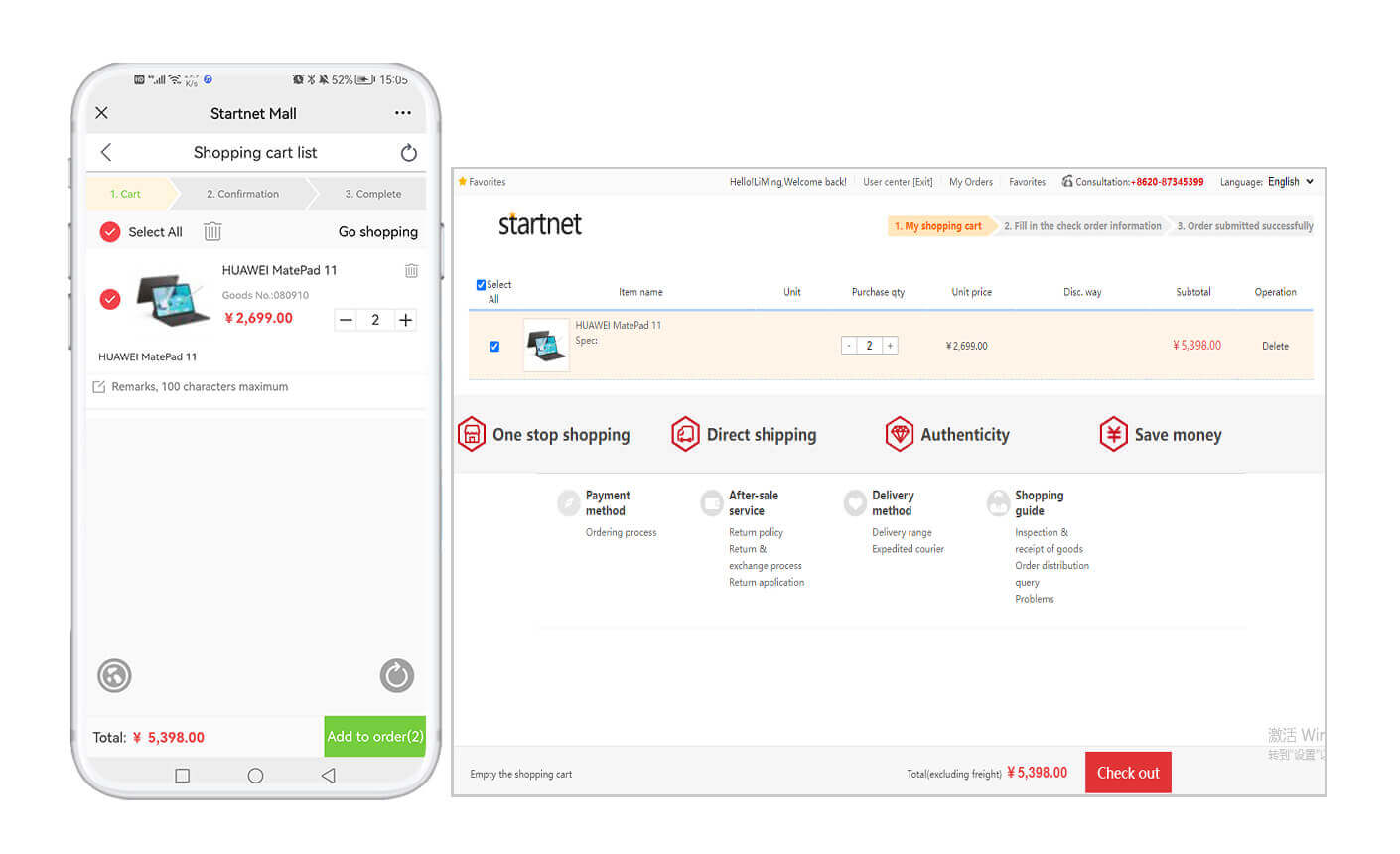Close the Startnet Mall mobile page
This screenshot has height=854, width=1400.
point(101,113)
